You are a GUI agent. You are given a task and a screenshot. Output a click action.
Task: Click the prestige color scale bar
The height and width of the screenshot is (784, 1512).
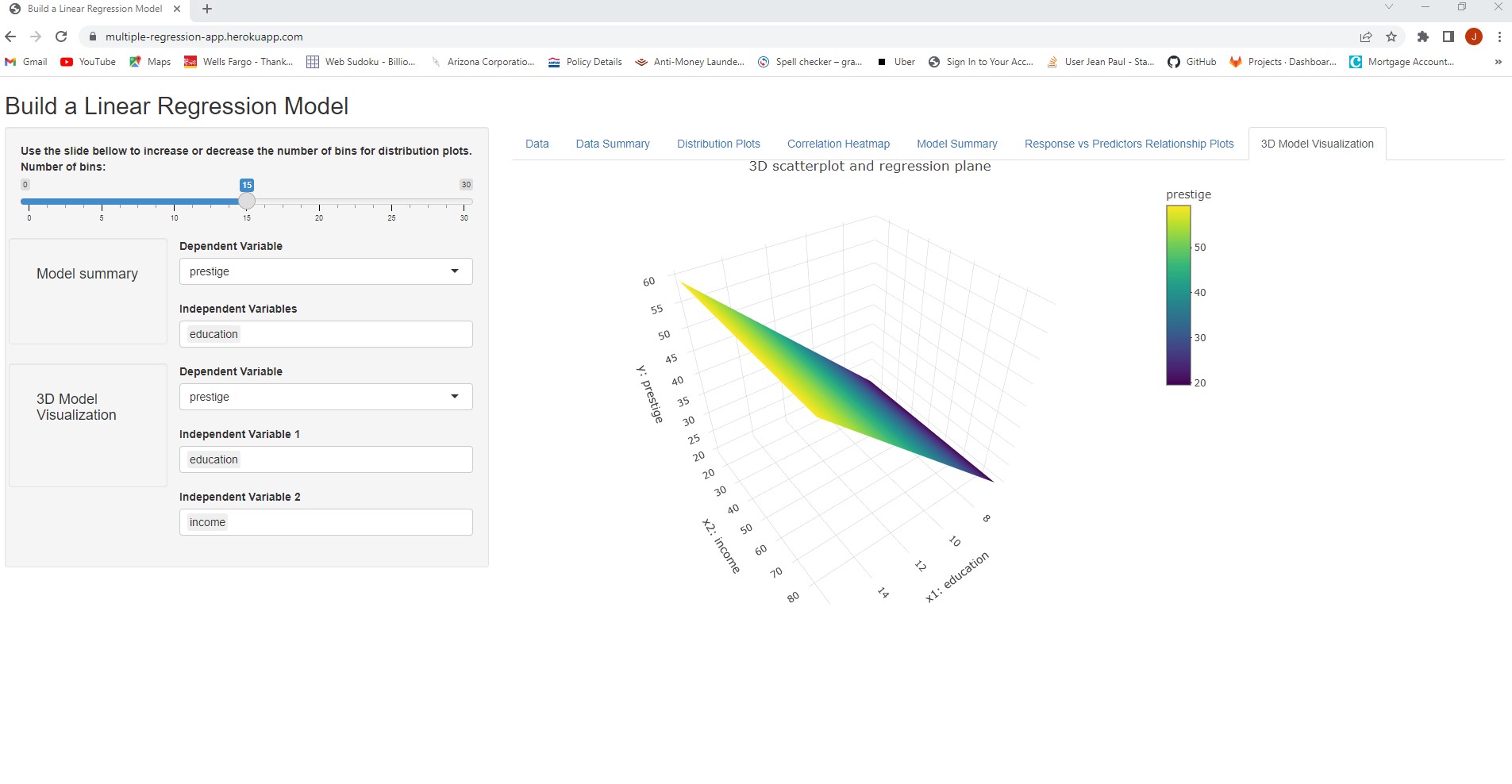1179,295
